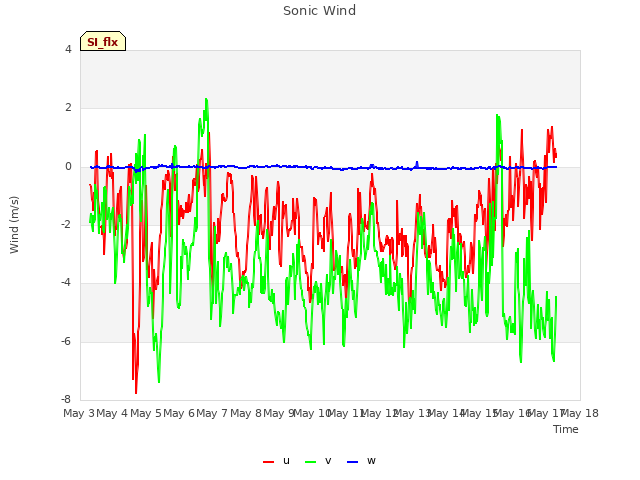
Task: Click the red u legend line marker
Action: (x=269, y=462)
